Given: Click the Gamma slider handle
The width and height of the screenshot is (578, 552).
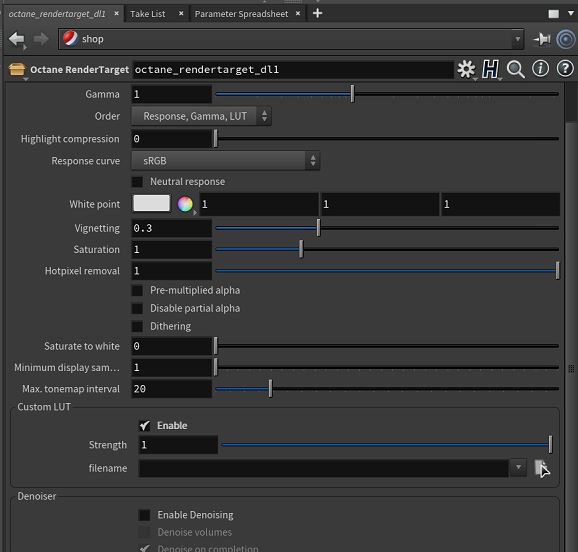Looking at the screenshot, I should coord(352,94).
